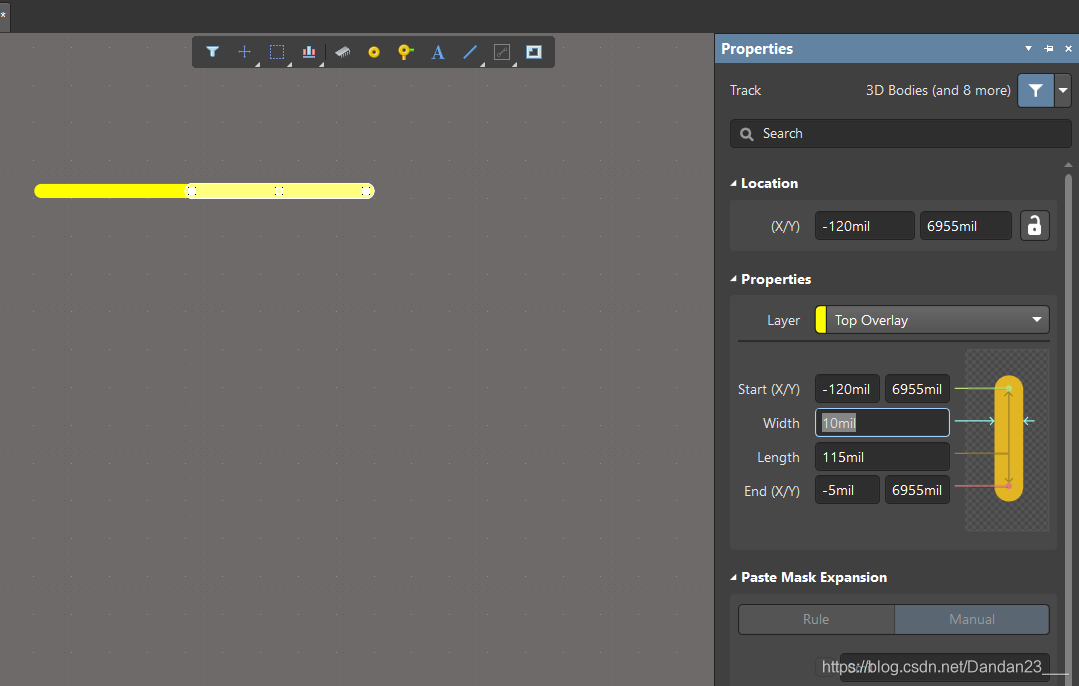Select the place string text tool
Image resolution: width=1079 pixels, height=686 pixels.
pos(438,52)
